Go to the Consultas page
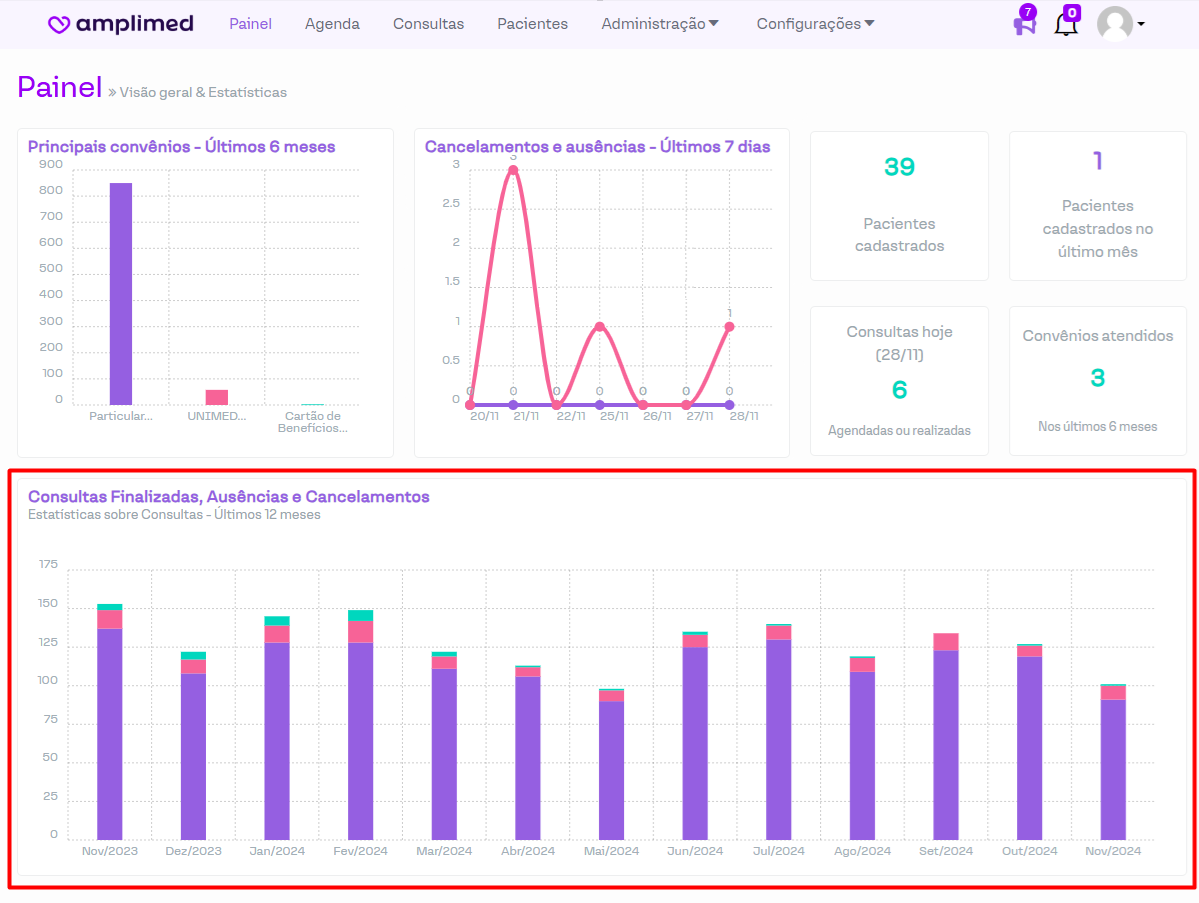This screenshot has height=903, width=1199. [x=428, y=24]
